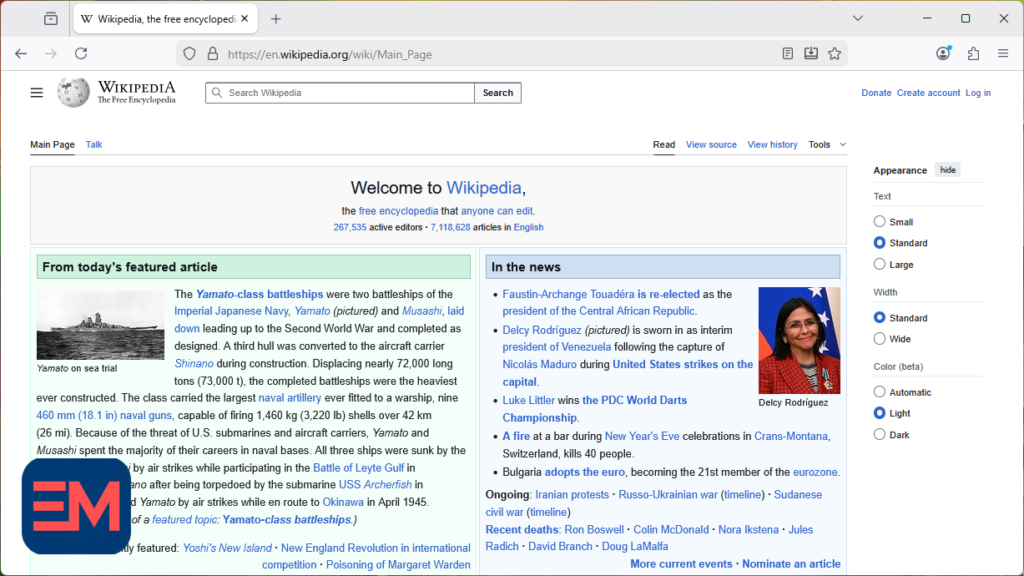
Task: View site security via the padlock icon
Action: click(213, 54)
